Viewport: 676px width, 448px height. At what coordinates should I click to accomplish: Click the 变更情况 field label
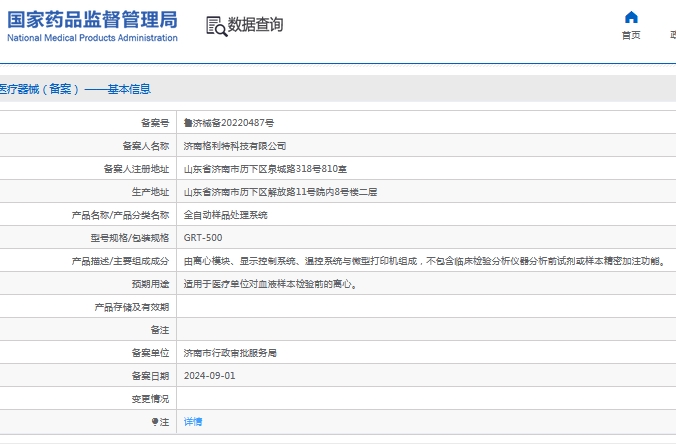[150, 399]
